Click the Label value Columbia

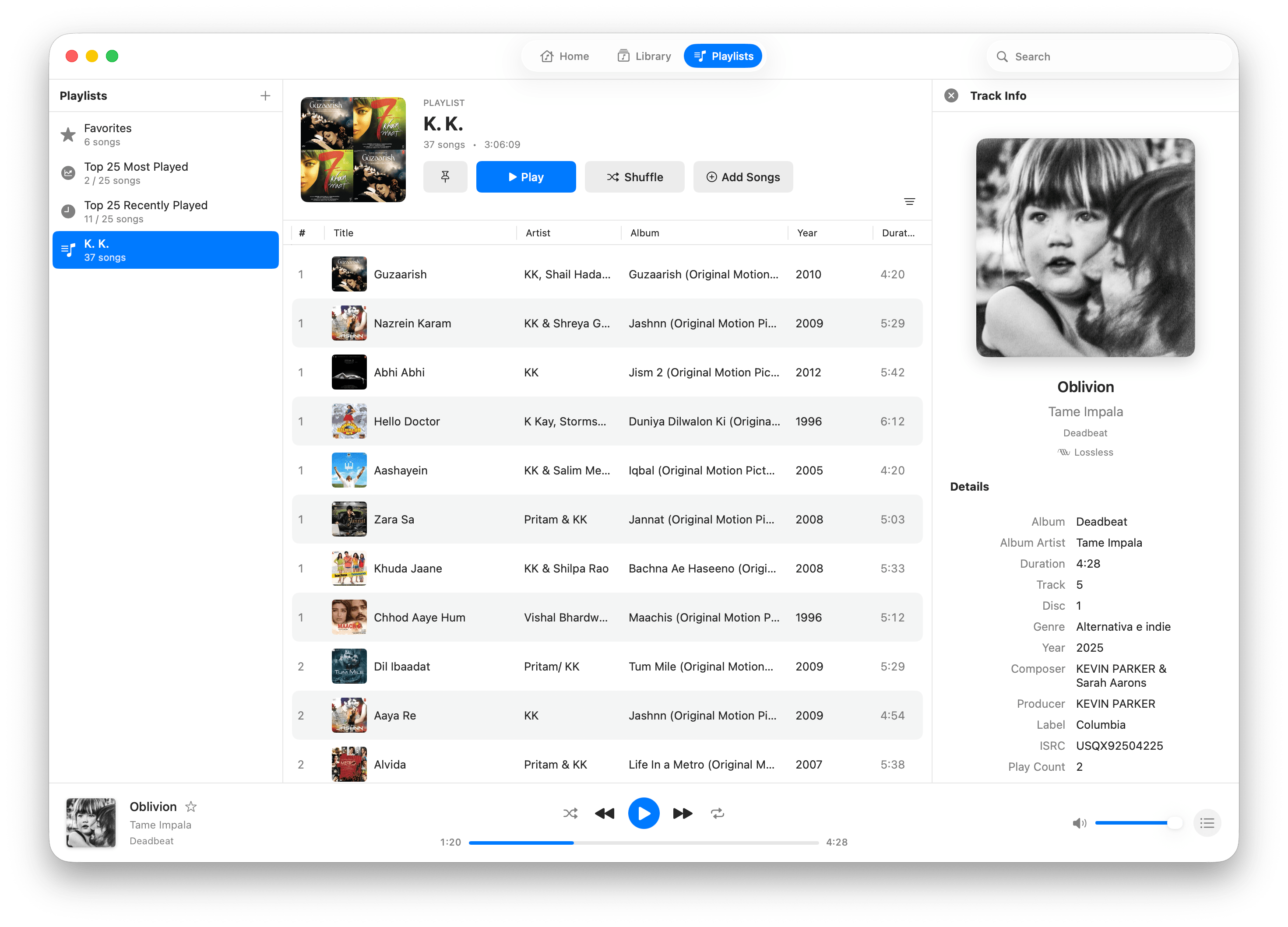tap(1101, 725)
